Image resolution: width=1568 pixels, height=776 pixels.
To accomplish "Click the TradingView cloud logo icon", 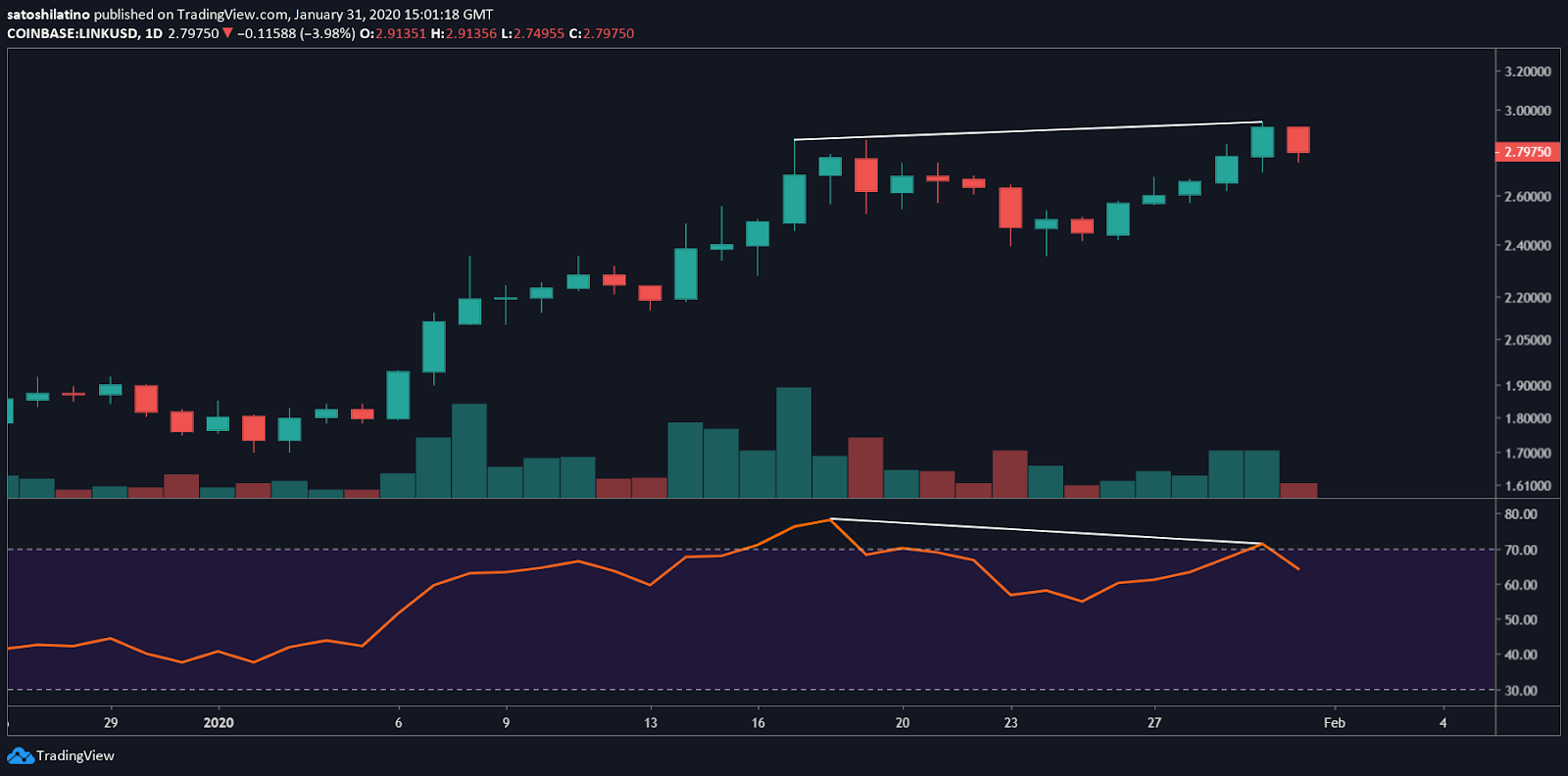I will pos(21,755).
